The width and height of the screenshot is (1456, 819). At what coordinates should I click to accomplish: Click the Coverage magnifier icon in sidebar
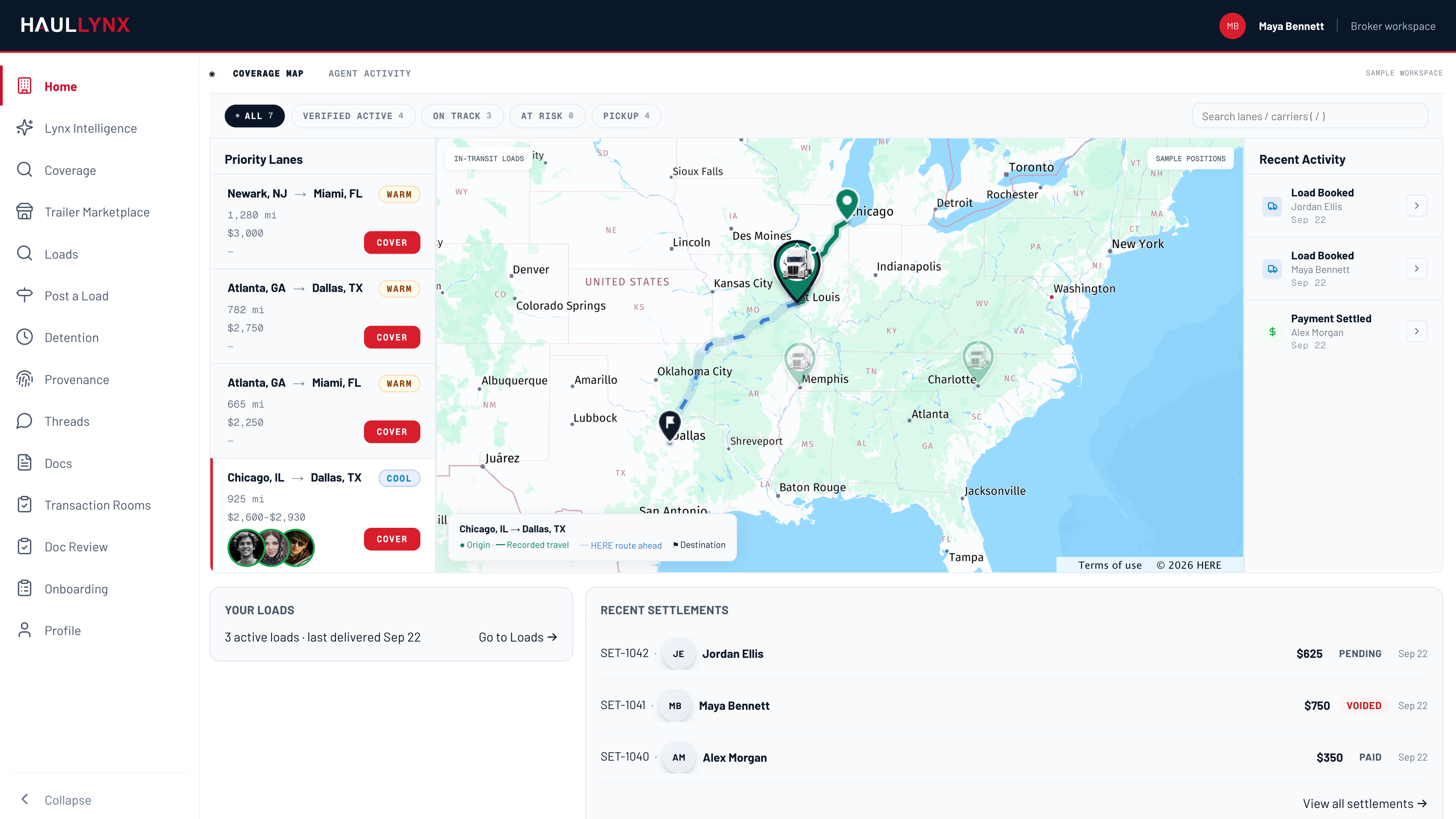(x=24, y=170)
